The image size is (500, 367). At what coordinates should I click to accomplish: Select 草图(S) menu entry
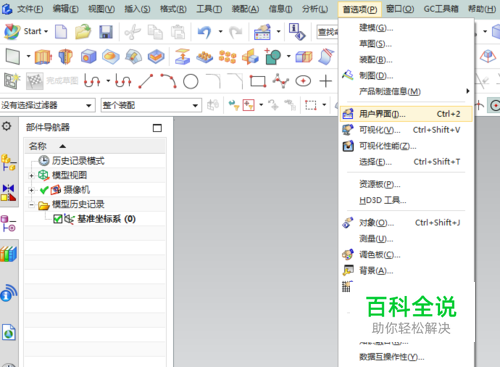[406, 44]
